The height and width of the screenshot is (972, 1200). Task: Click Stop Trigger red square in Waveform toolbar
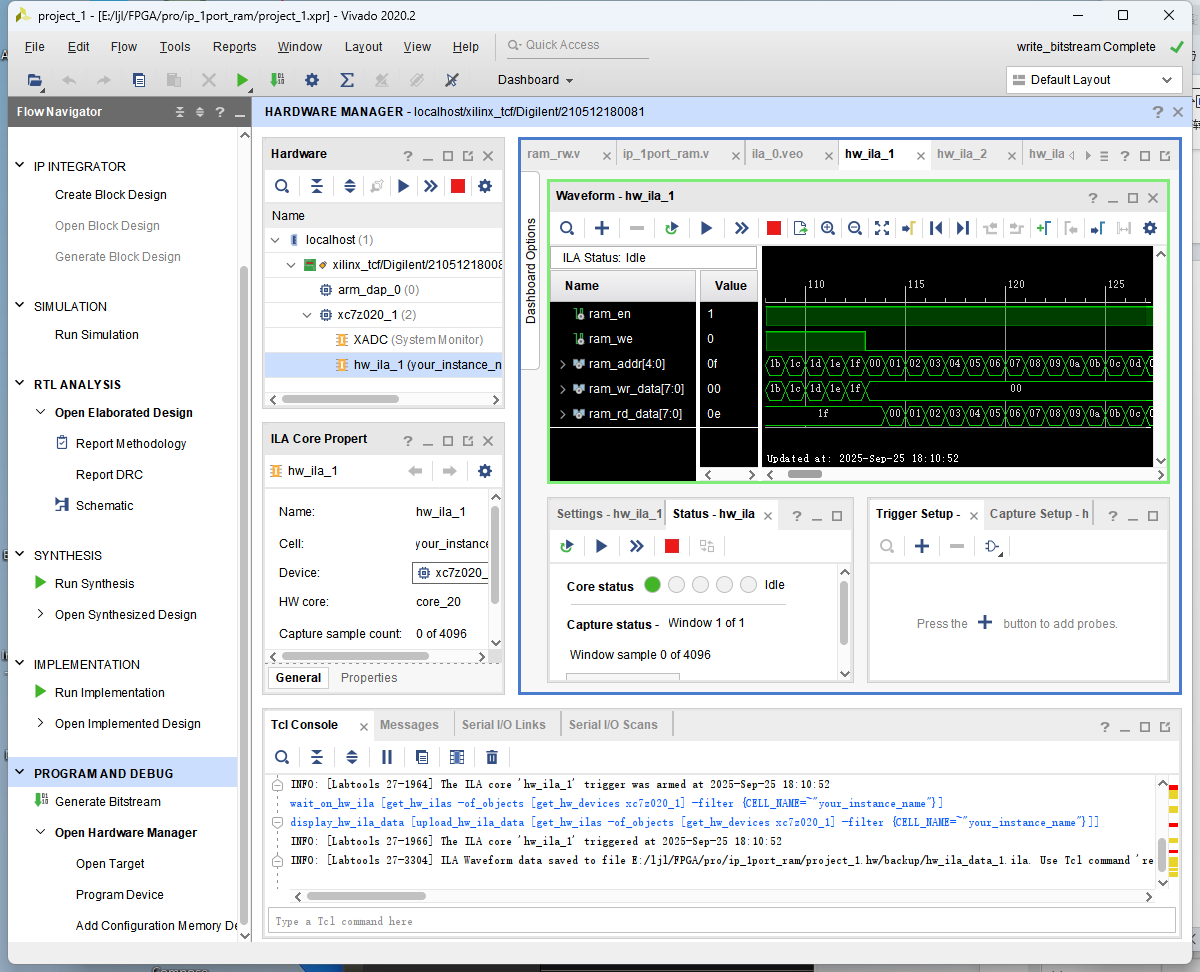(x=773, y=228)
